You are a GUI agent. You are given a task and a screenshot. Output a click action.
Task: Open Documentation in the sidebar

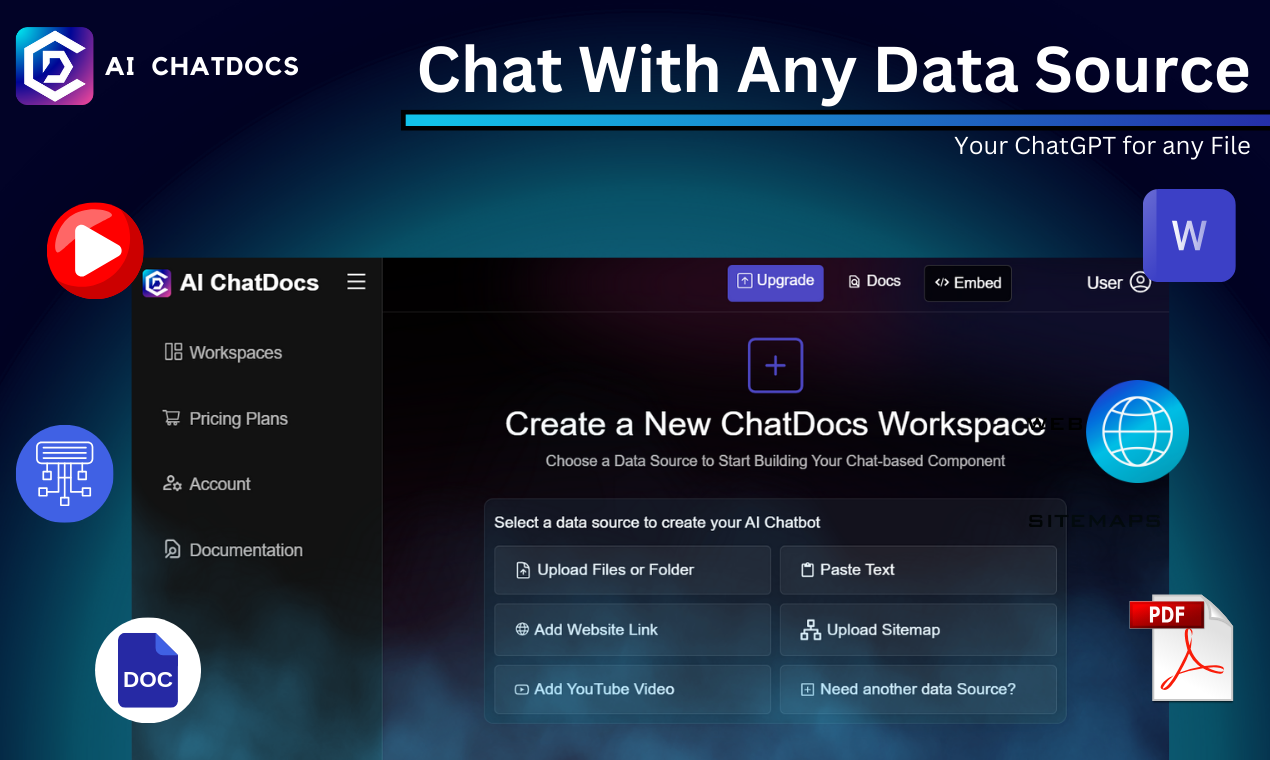[232, 550]
